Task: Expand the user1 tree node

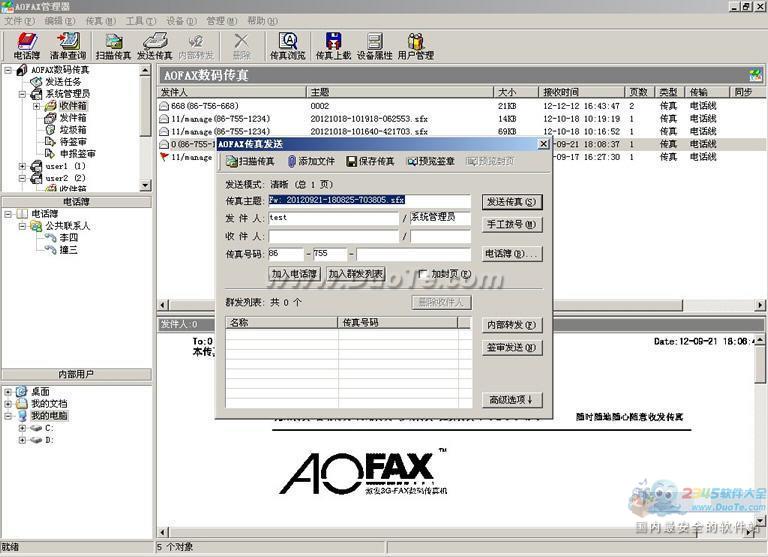Action: [x=22, y=166]
